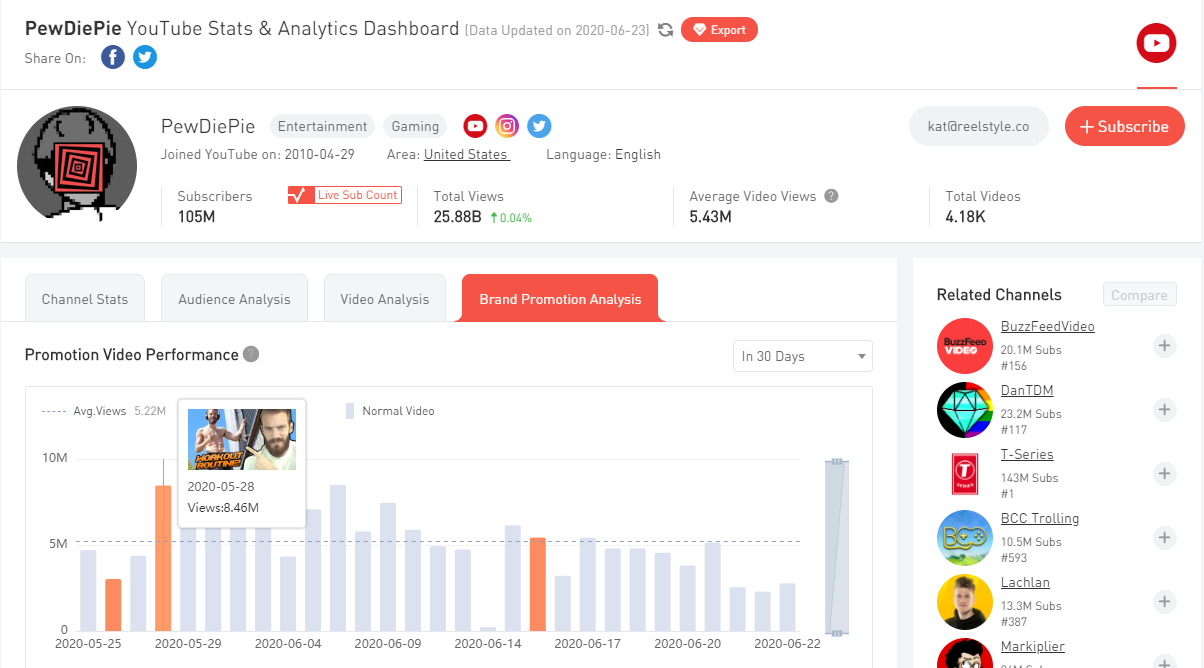
Task: Click the red Subscribe button
Action: (x=1125, y=127)
